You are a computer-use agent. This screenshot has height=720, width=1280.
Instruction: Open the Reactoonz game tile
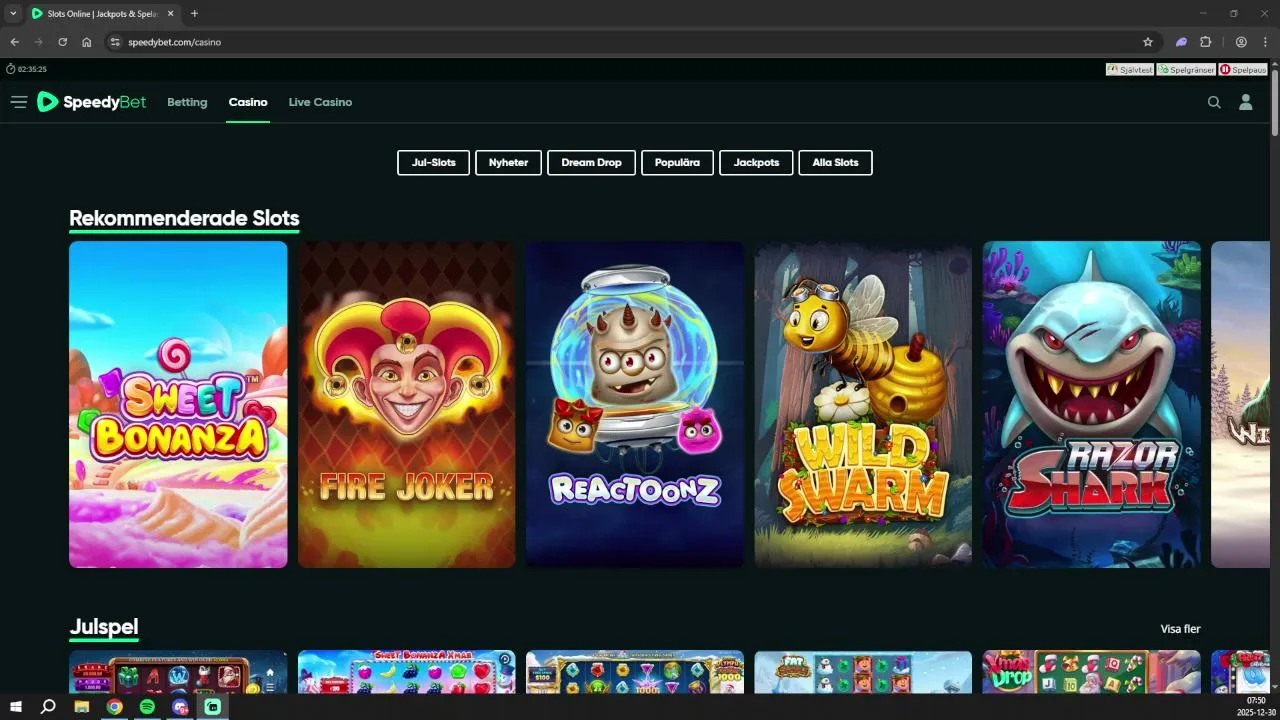point(635,404)
